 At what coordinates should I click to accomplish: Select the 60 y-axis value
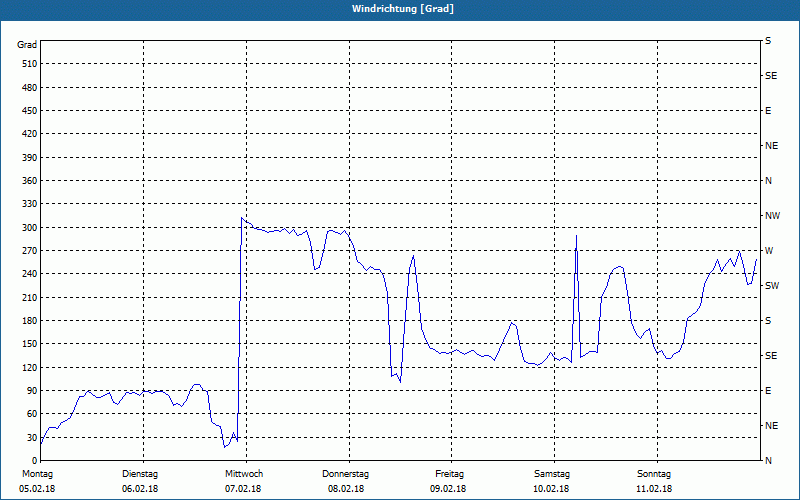click(32, 414)
